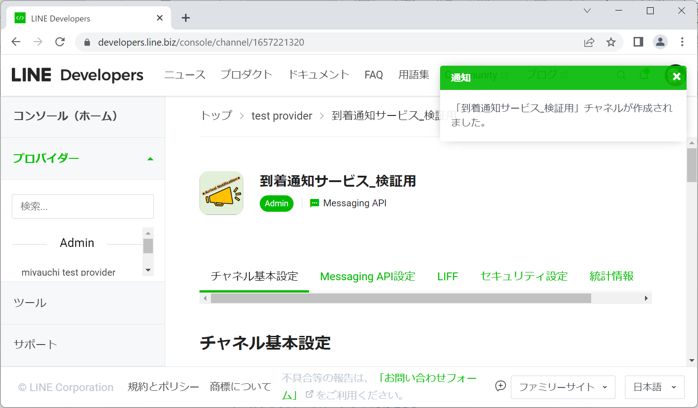The width and height of the screenshot is (698, 408).
Task: Switch to the LIFF tab
Action: click(x=447, y=276)
